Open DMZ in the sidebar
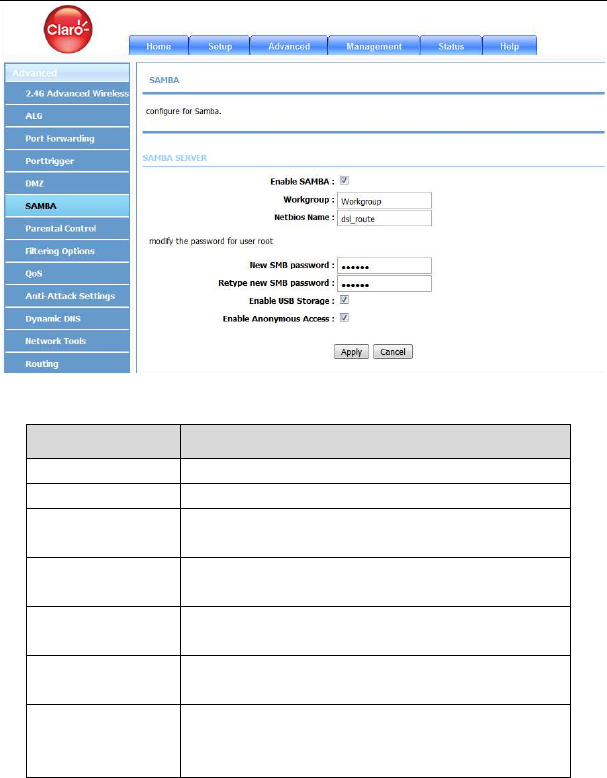The height and width of the screenshot is (778, 607). [67, 183]
